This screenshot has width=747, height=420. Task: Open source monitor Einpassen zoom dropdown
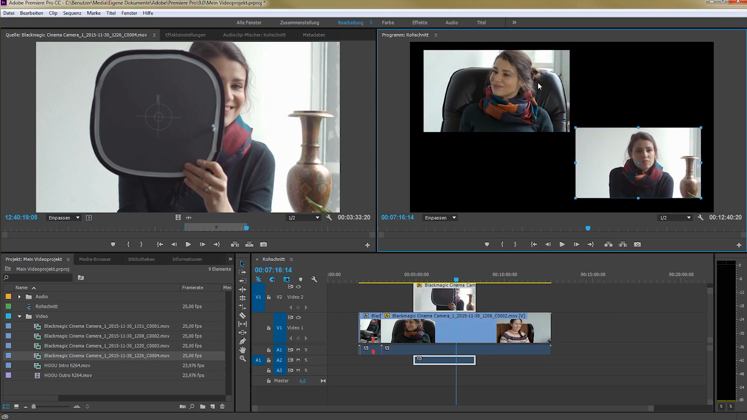(64, 217)
